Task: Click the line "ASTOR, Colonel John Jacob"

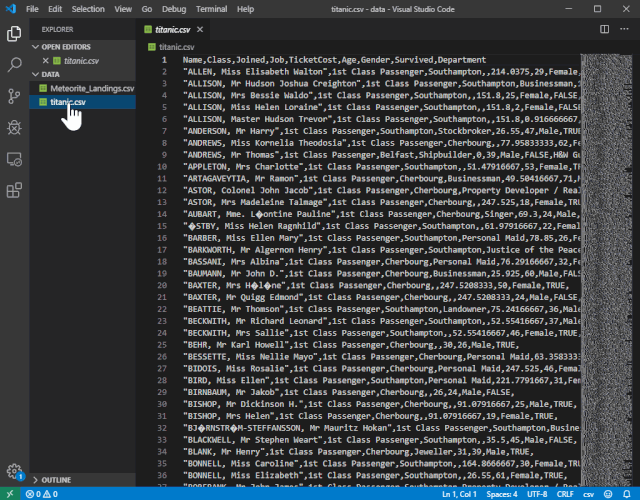Action: coord(381,191)
